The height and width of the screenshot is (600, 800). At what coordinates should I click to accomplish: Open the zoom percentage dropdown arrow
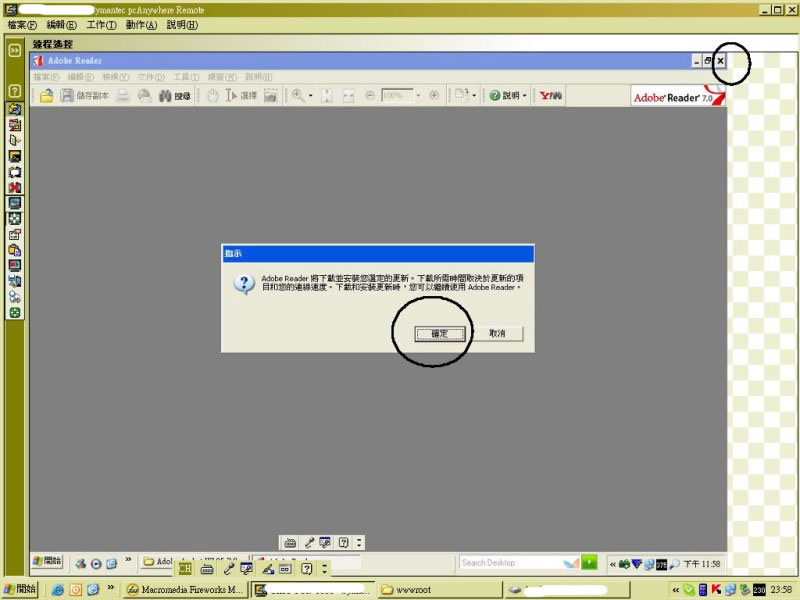click(418, 95)
